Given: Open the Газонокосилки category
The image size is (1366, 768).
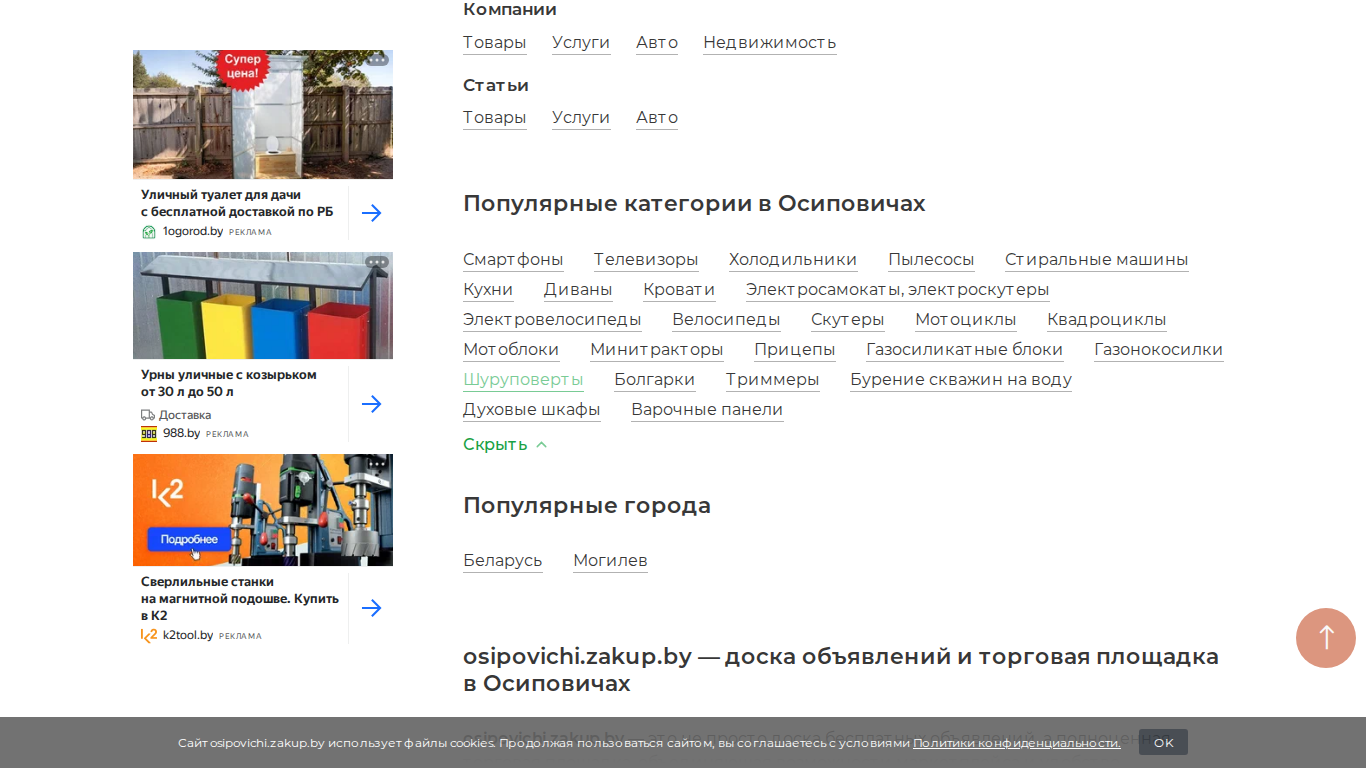Looking at the screenshot, I should [1158, 349].
